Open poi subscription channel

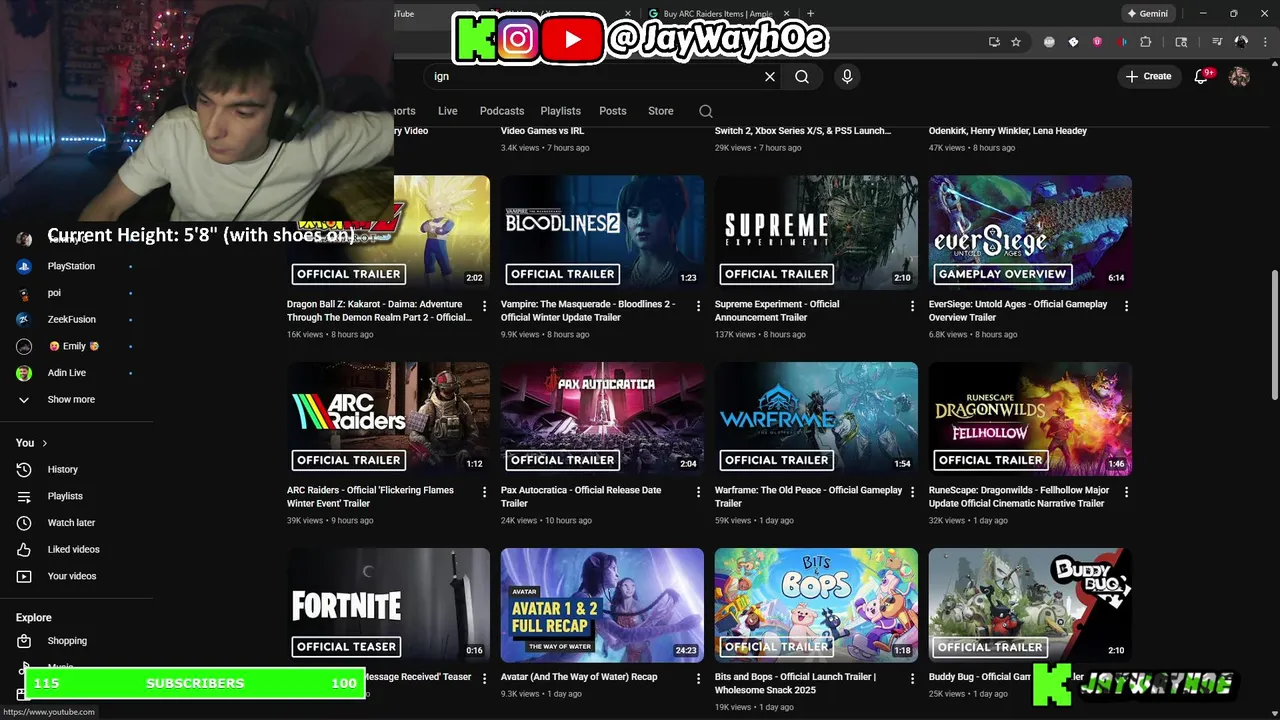pos(54,293)
